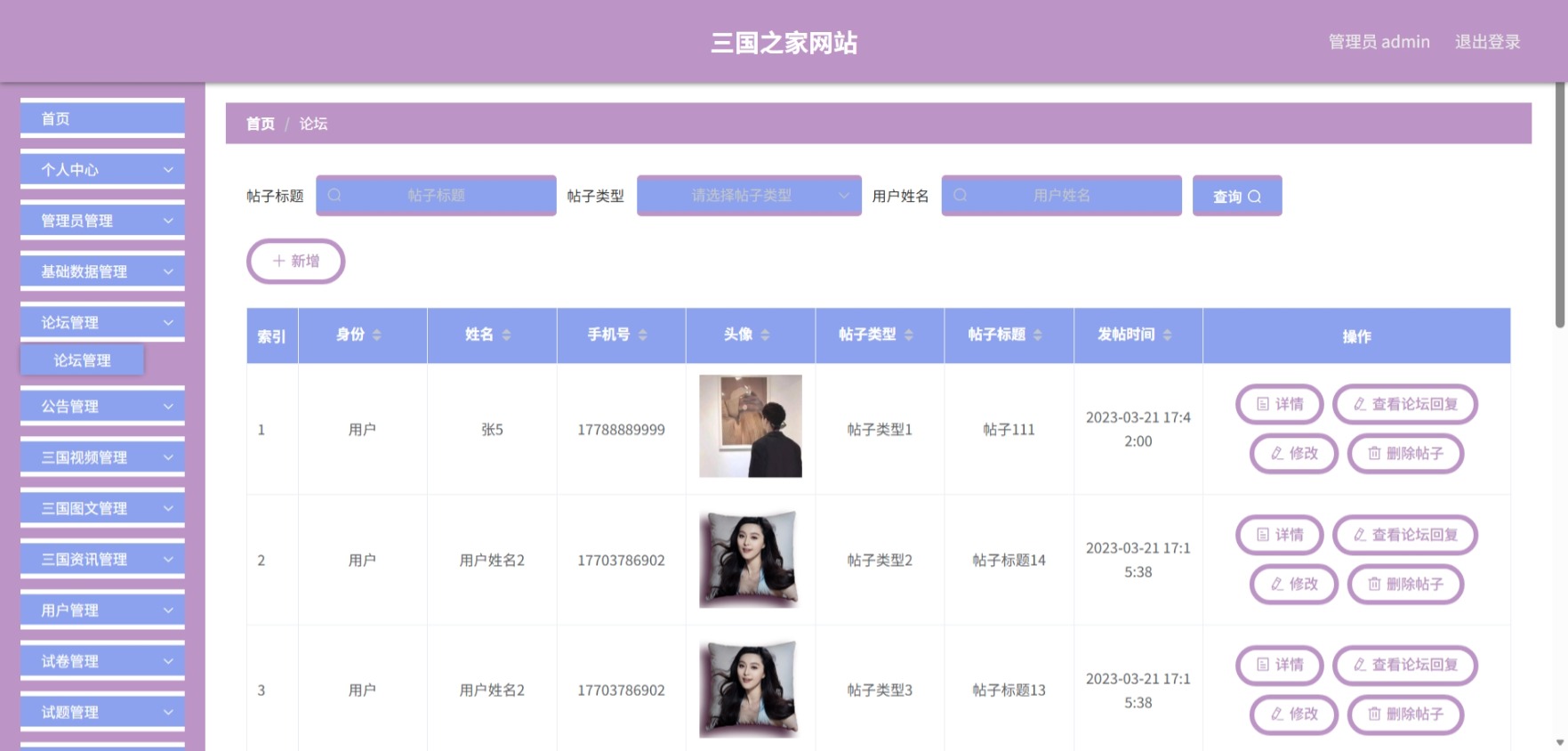Sort table by 身份 column arrows
Image resolution: width=1568 pixels, height=751 pixels.
pos(377,335)
